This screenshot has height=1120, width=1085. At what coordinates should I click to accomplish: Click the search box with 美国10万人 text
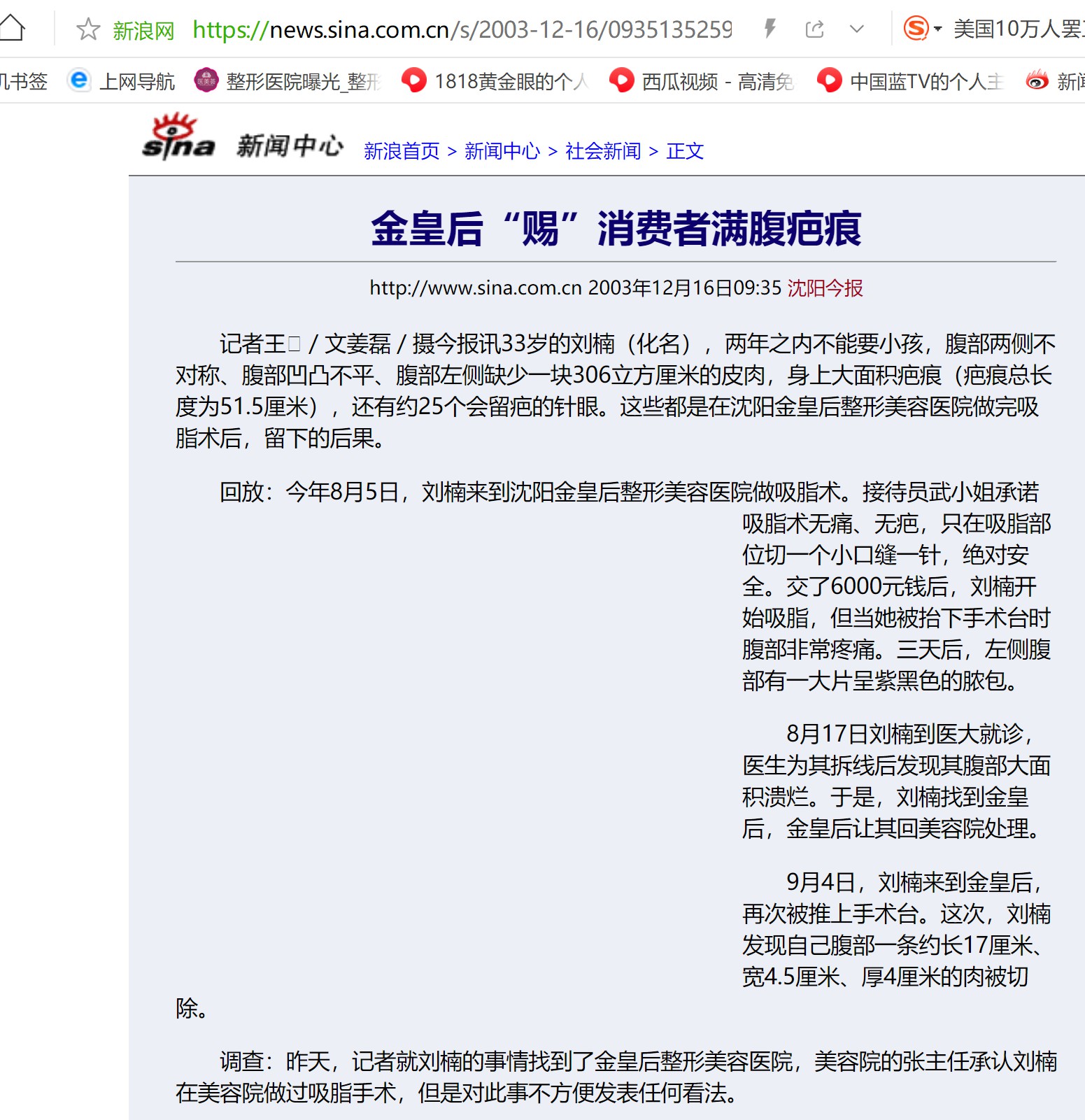point(1019,29)
